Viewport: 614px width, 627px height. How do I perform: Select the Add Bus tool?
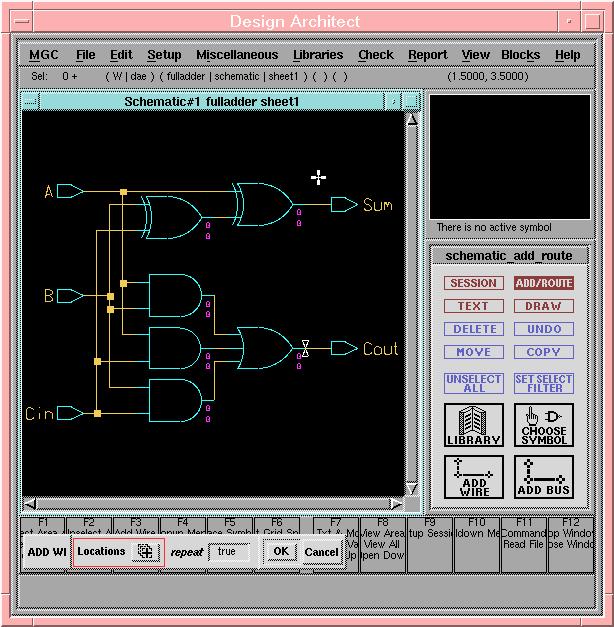pos(544,477)
